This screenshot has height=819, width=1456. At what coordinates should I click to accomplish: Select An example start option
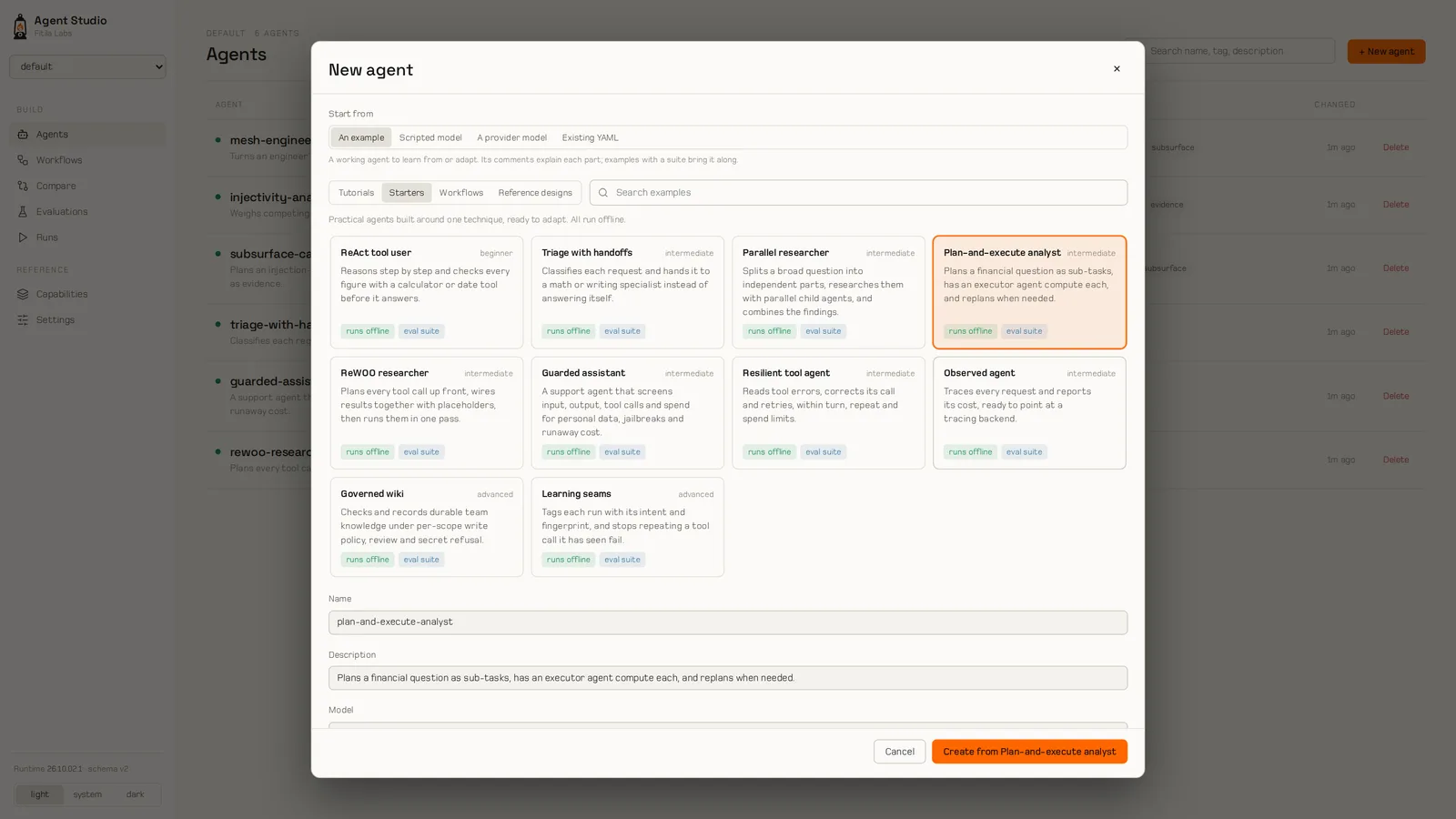click(x=361, y=137)
